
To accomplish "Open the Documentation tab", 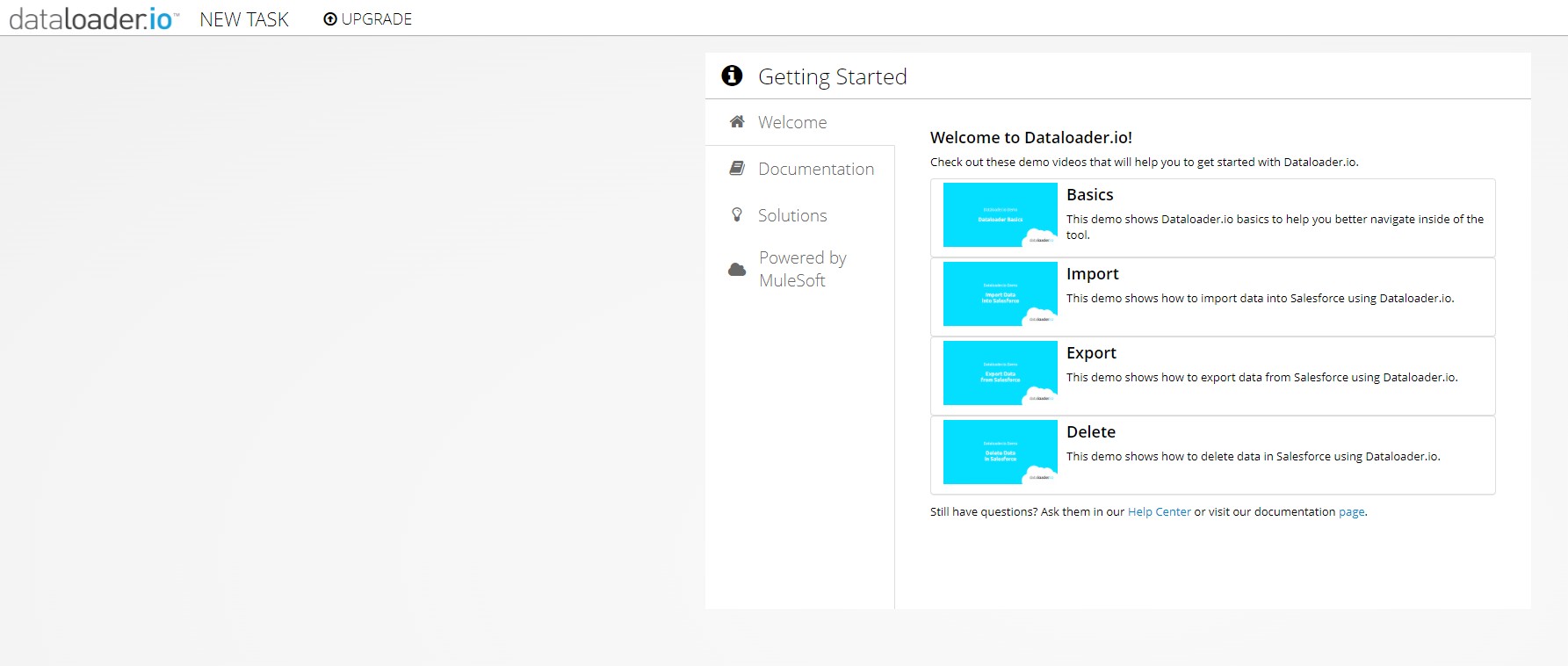I will 816,170.
